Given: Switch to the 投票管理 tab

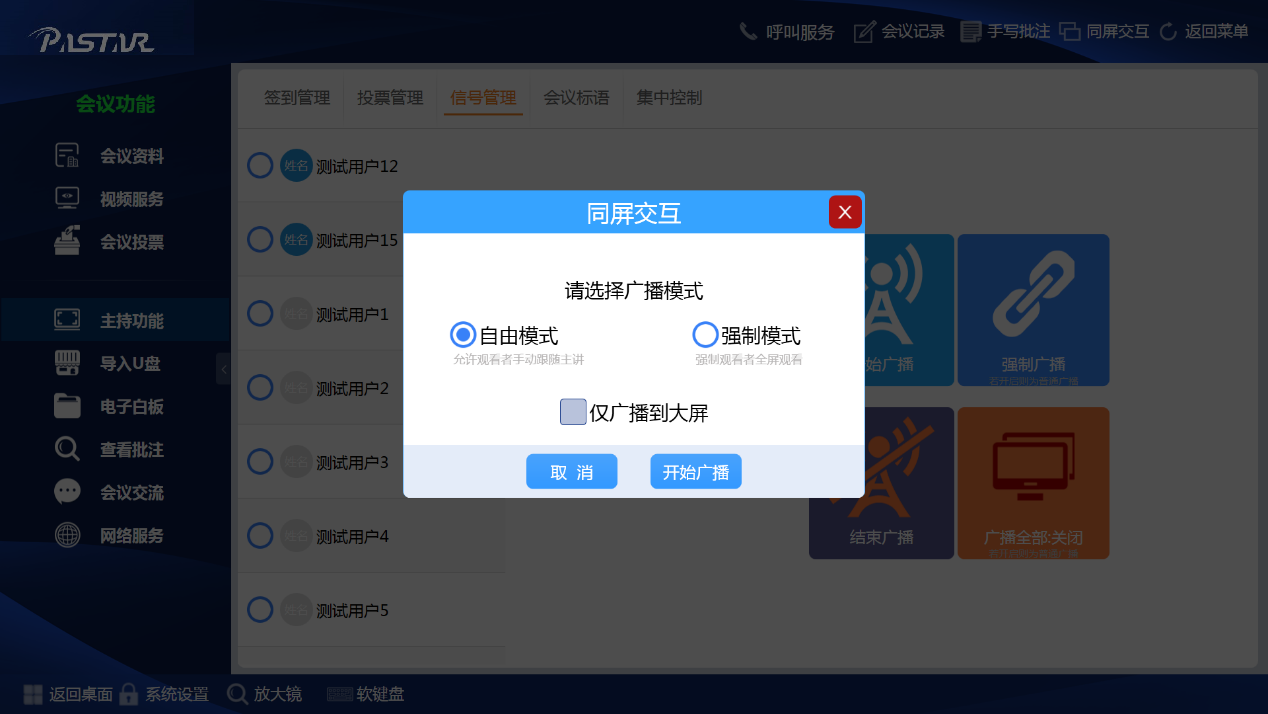Looking at the screenshot, I should [390, 98].
